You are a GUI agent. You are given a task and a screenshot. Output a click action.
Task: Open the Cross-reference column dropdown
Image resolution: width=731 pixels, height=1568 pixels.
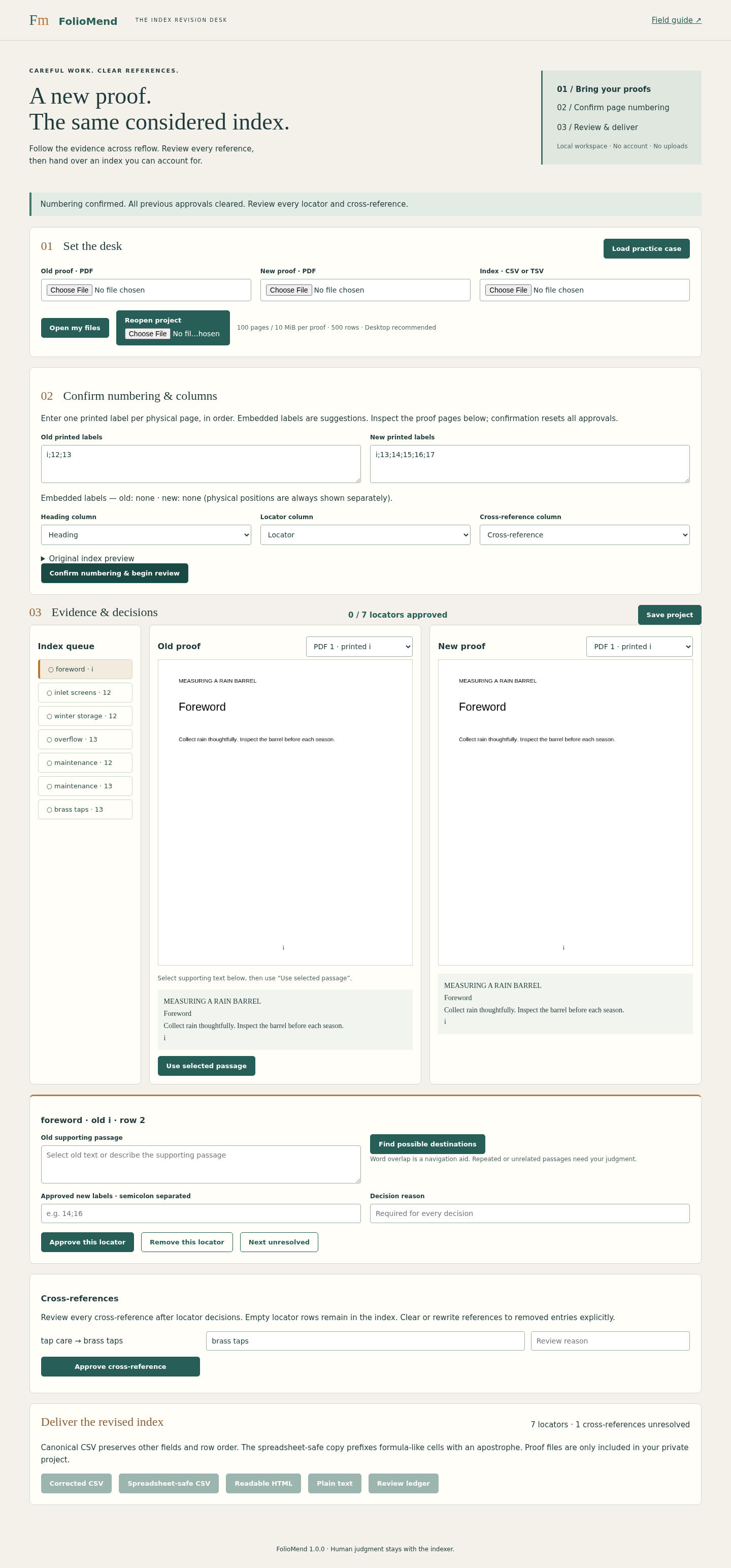point(584,534)
